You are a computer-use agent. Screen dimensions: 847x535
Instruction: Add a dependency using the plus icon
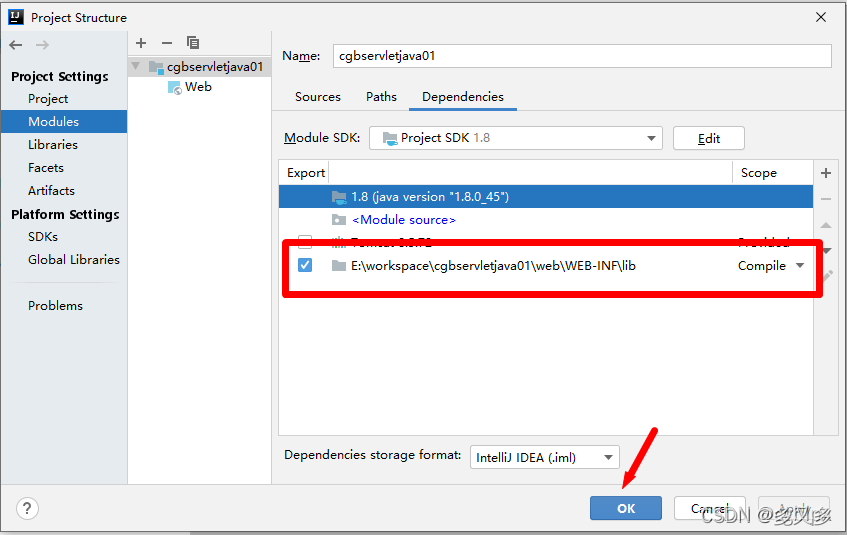click(826, 173)
